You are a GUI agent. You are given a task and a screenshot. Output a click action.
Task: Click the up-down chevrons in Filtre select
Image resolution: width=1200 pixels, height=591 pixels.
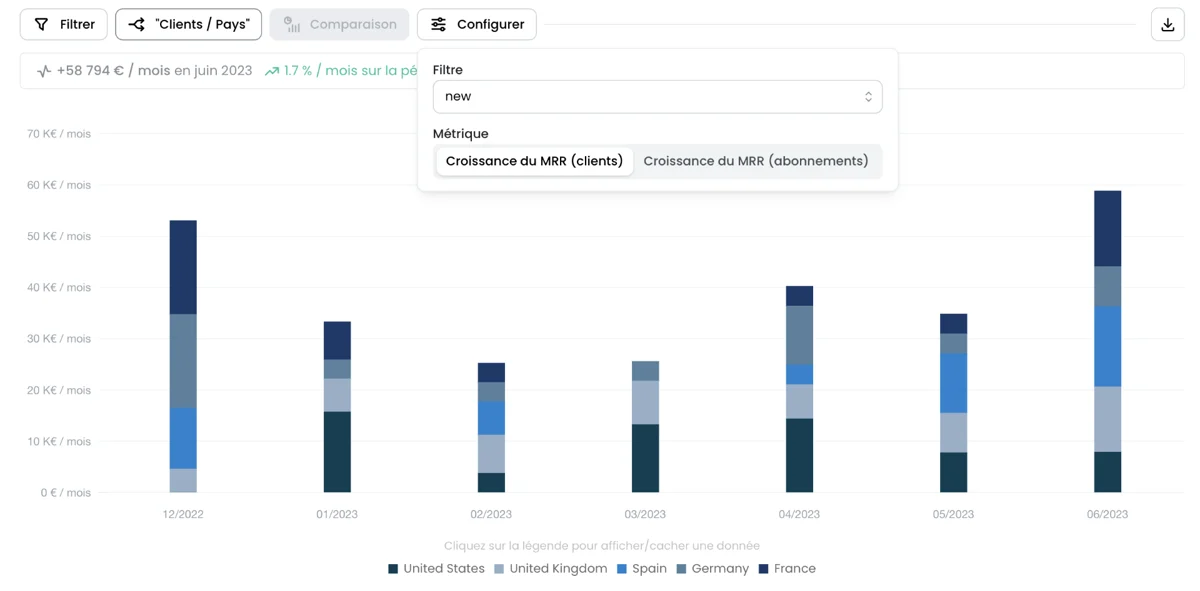coord(867,97)
